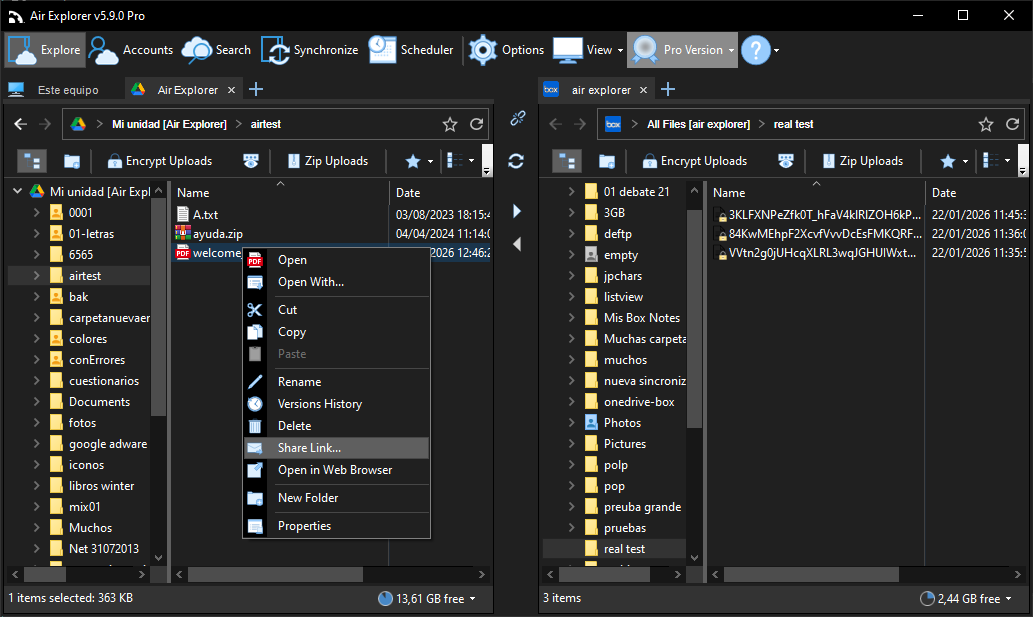Open the Scheduler
The image size is (1033, 617).
click(411, 49)
